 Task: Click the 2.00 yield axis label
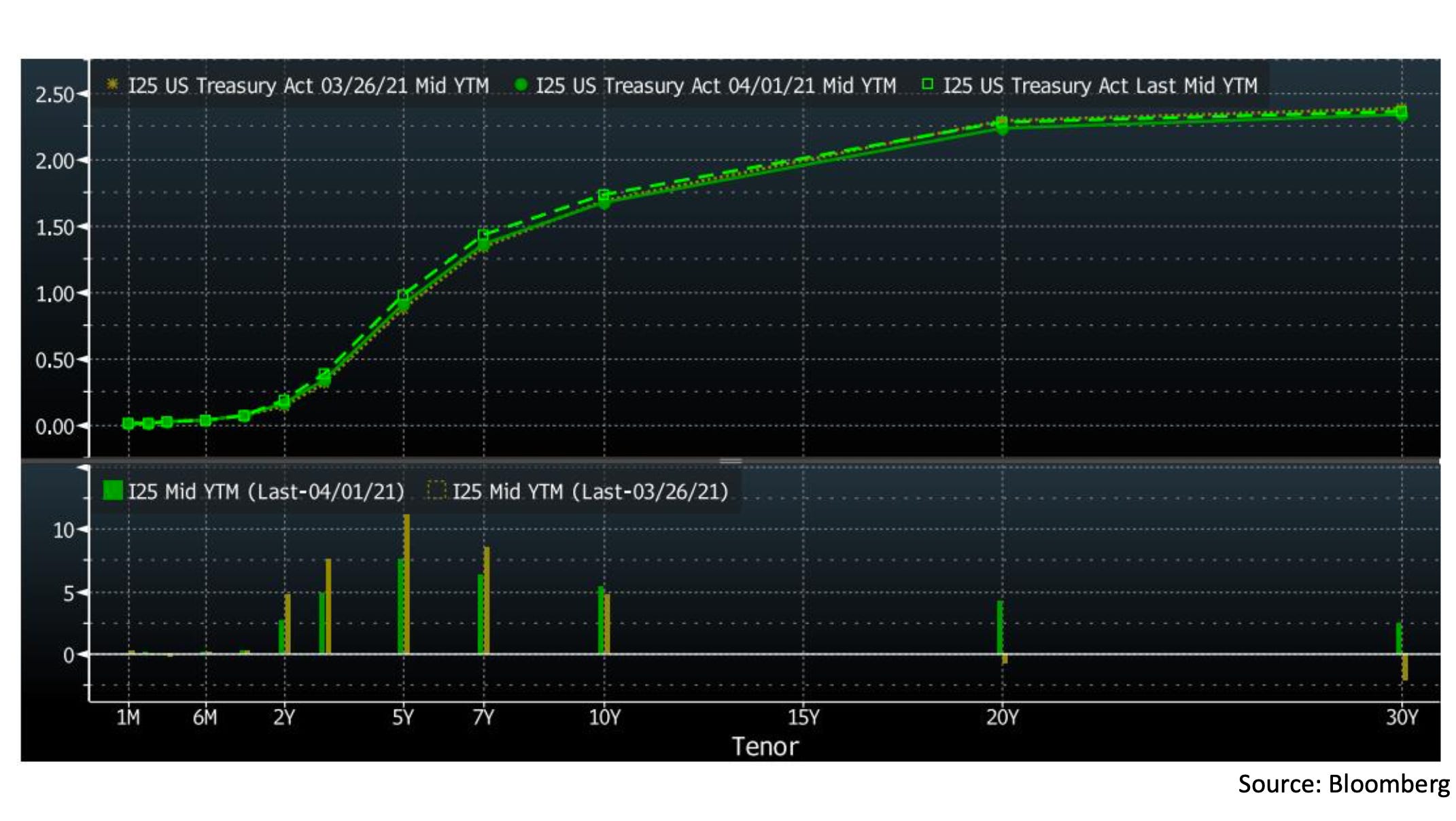click(54, 161)
